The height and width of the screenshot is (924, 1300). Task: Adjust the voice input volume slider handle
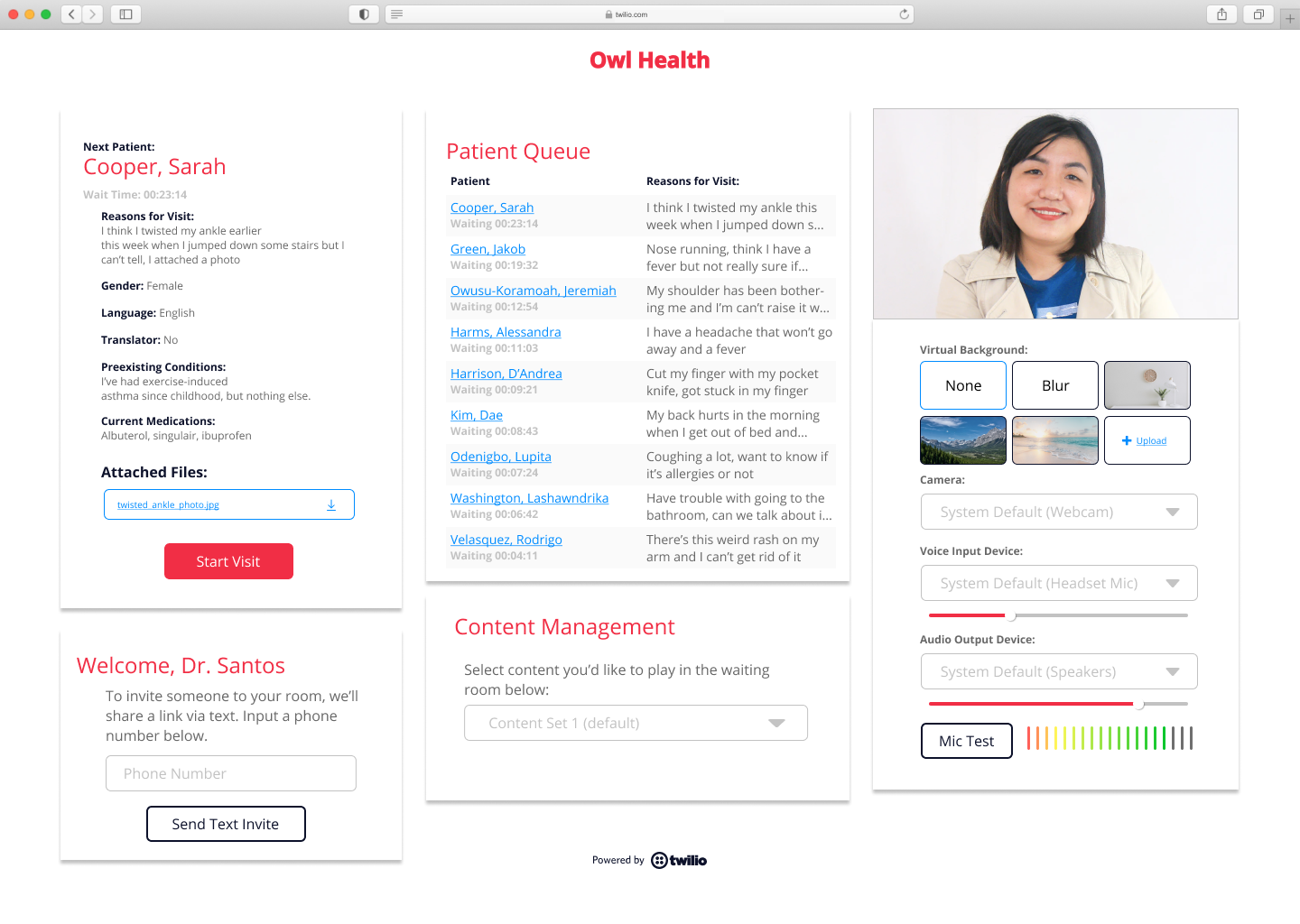[x=1011, y=615]
